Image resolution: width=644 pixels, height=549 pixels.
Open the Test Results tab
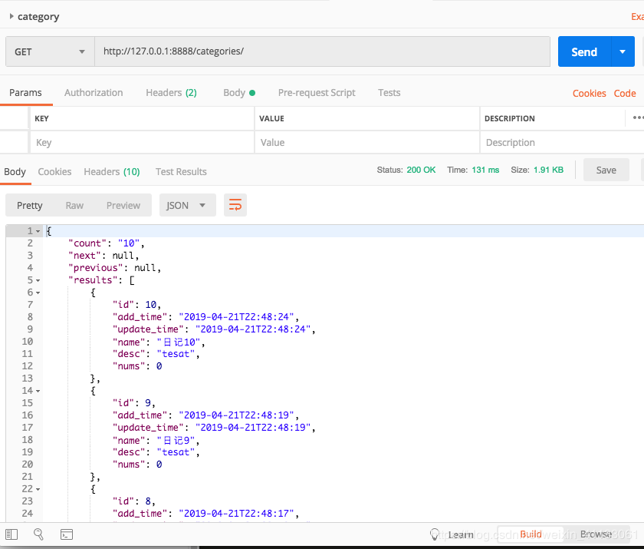point(181,172)
